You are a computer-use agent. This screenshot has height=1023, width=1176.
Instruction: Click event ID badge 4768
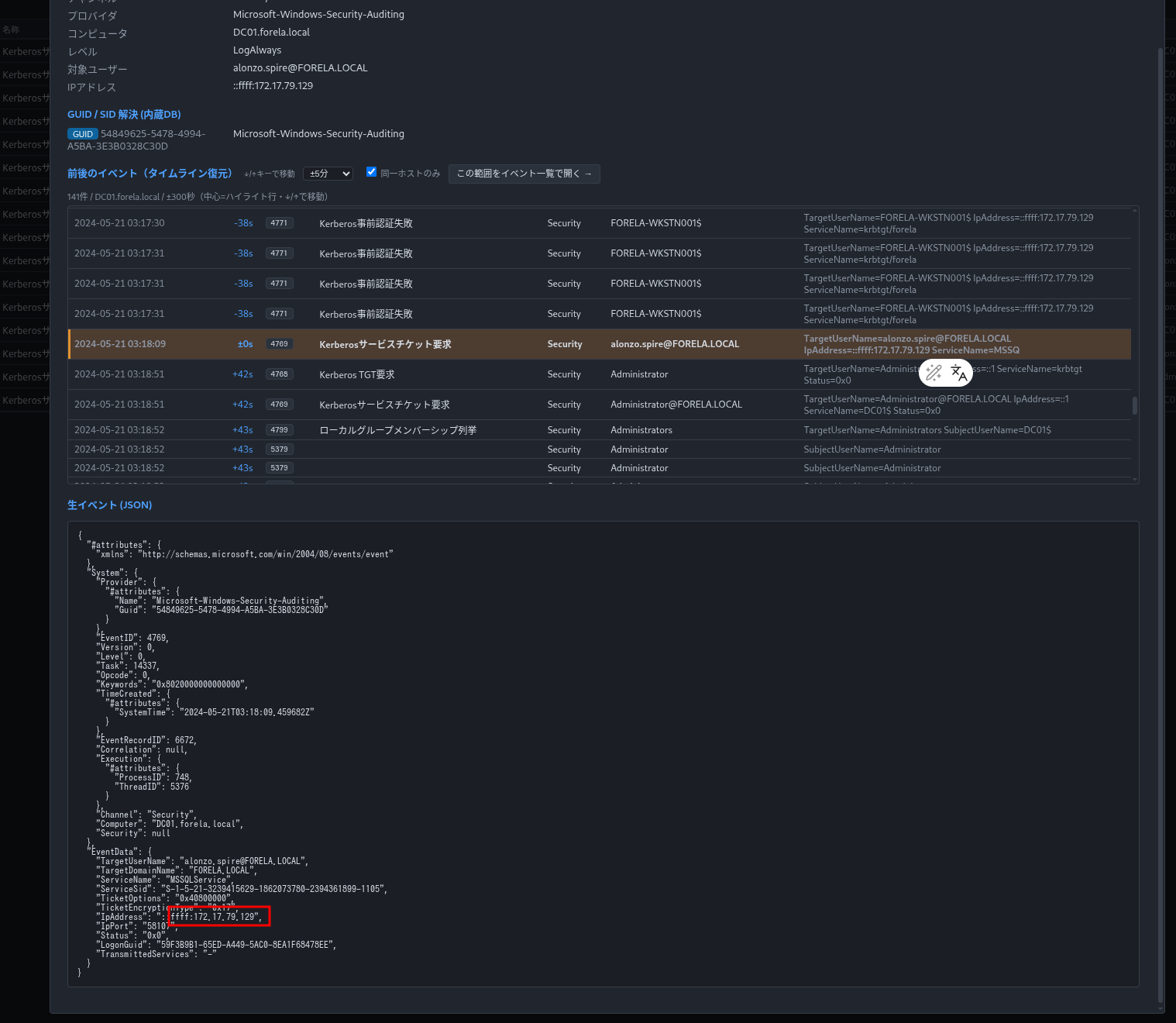click(279, 374)
